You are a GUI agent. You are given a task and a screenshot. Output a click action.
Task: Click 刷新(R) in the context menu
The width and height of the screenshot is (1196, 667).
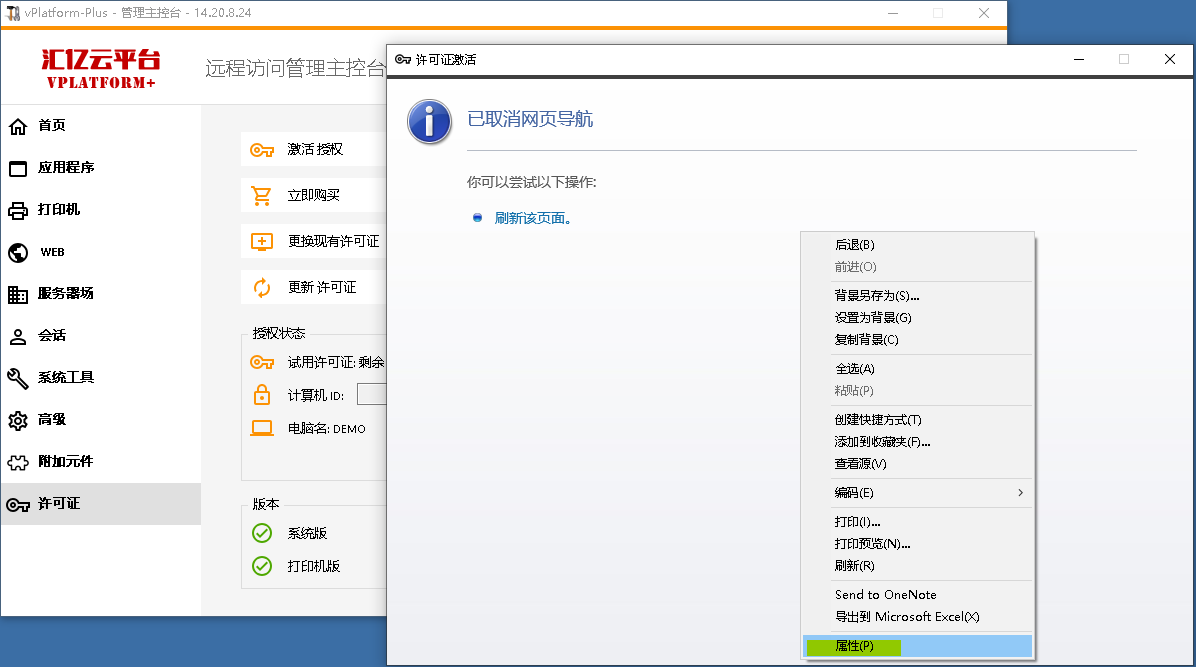[x=854, y=566]
